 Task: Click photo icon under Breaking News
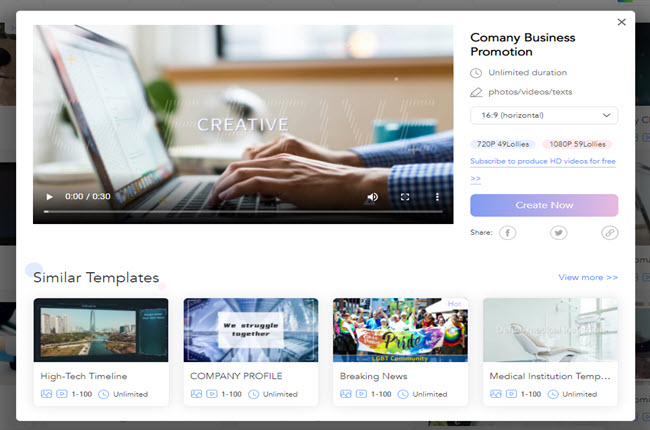coord(346,394)
